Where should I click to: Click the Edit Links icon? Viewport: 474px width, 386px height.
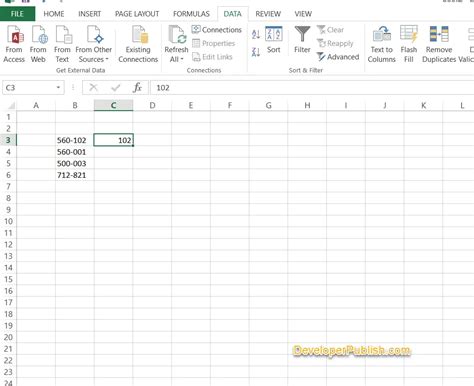[196, 57]
